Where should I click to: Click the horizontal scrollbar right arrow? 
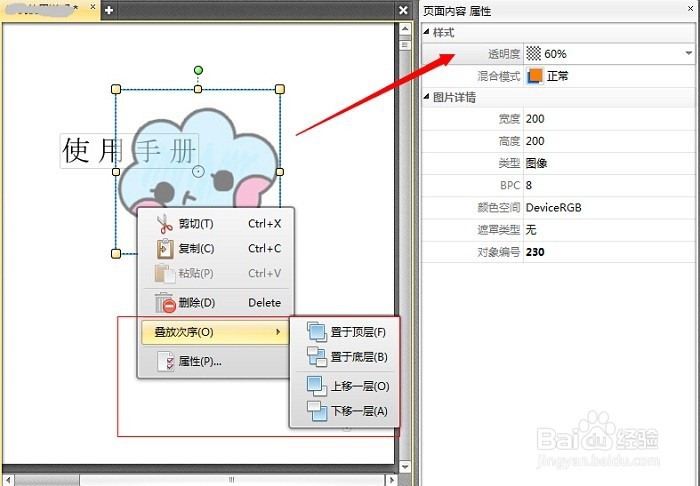[391, 480]
